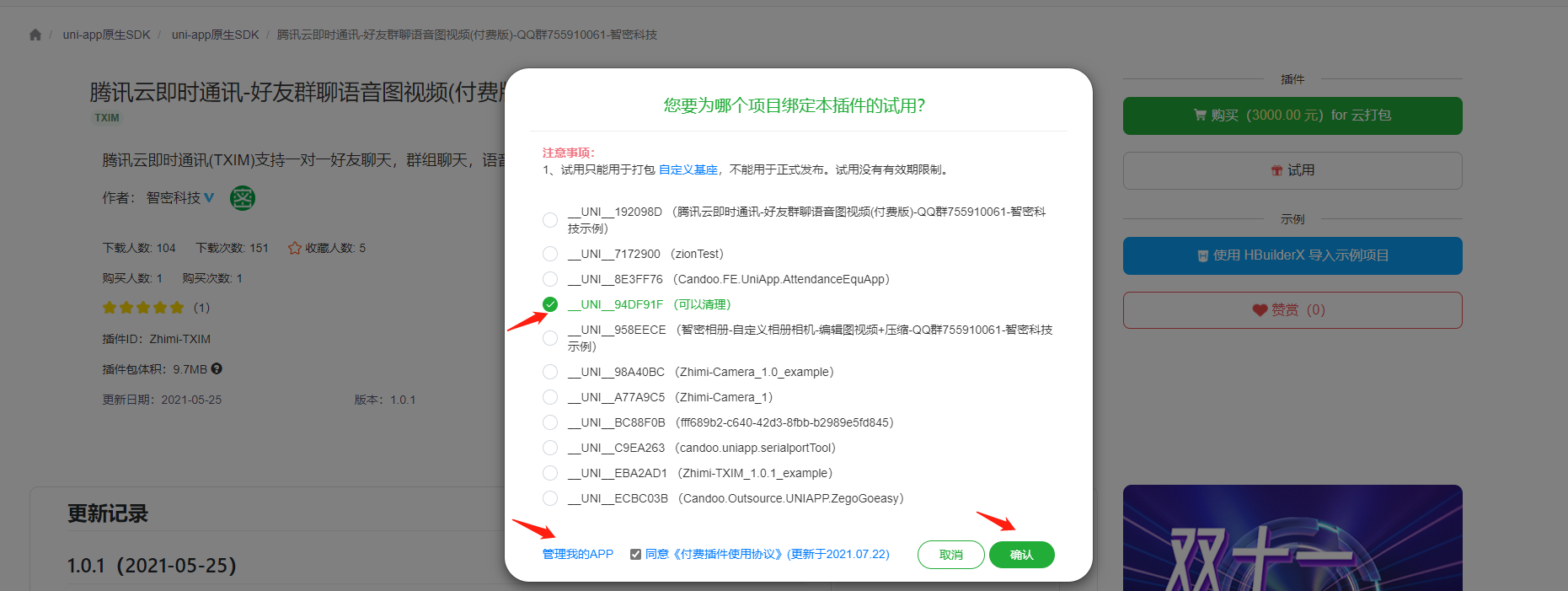Click the 版本: 1.0.1 text
The image size is (1568, 591).
385,400
